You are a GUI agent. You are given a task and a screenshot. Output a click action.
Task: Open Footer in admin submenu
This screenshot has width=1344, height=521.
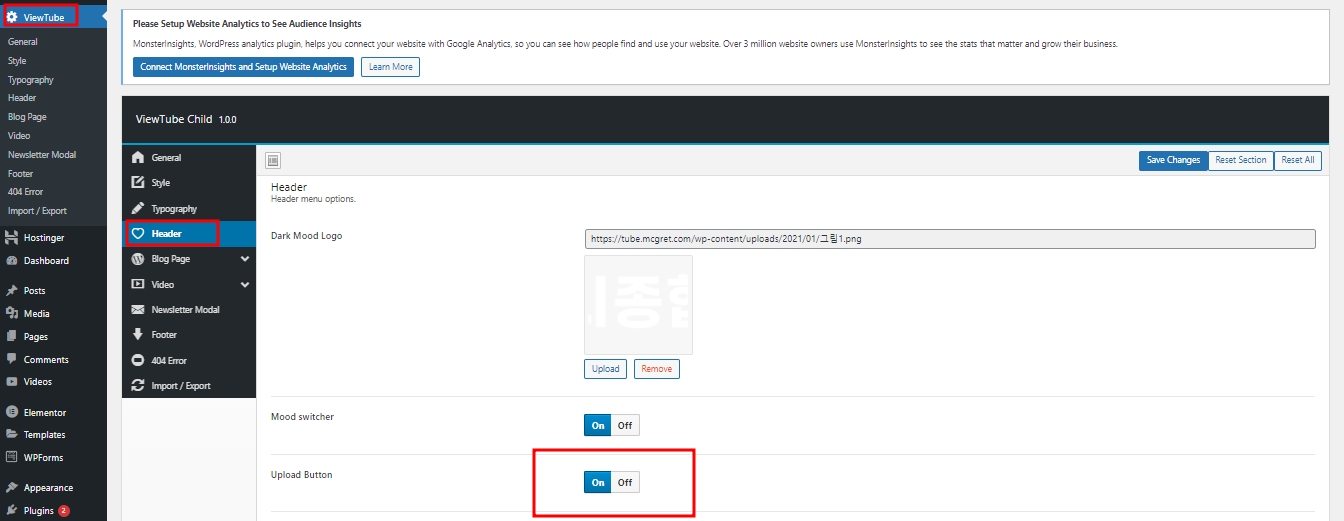pos(20,173)
